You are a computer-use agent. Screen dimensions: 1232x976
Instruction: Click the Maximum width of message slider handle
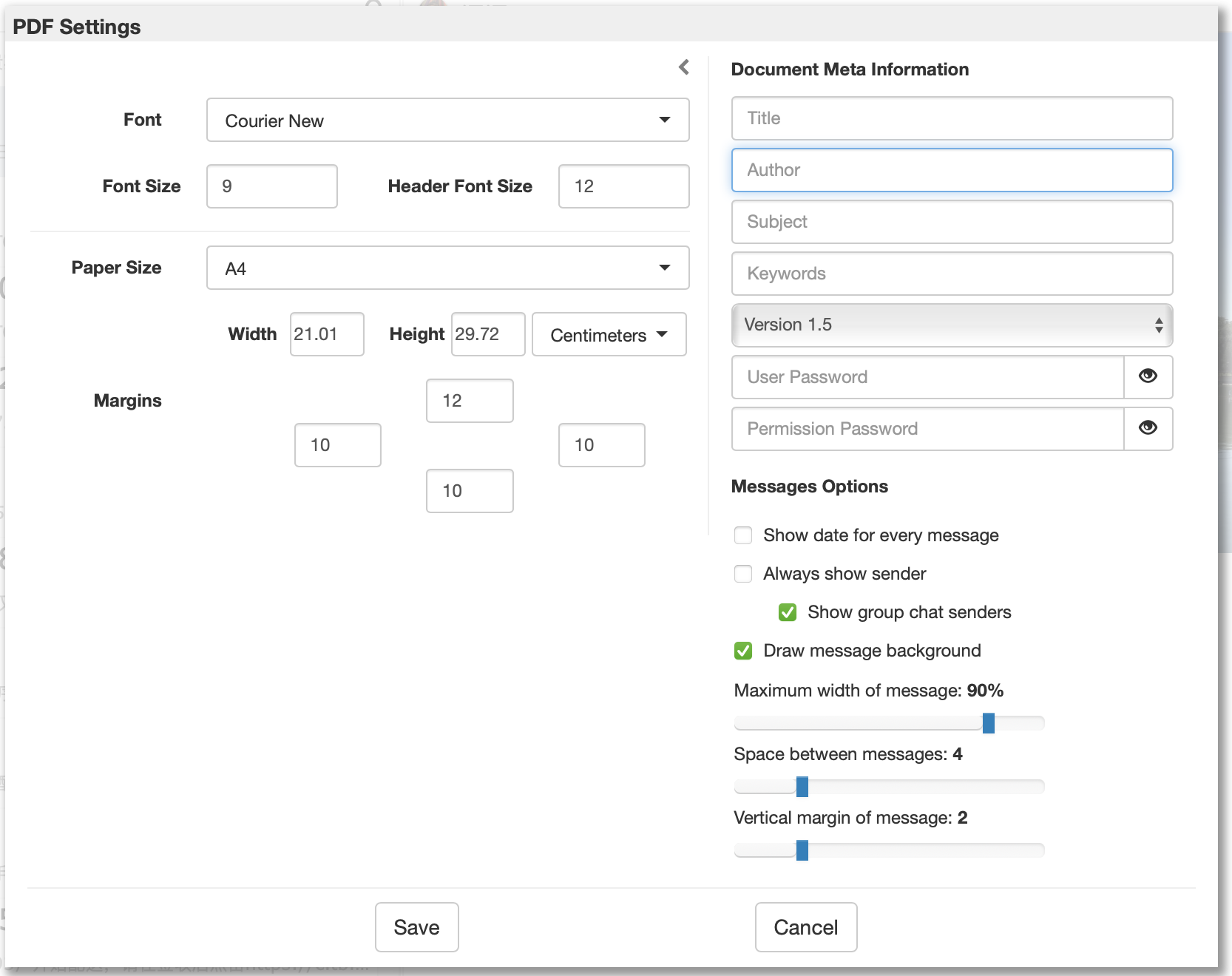click(988, 722)
